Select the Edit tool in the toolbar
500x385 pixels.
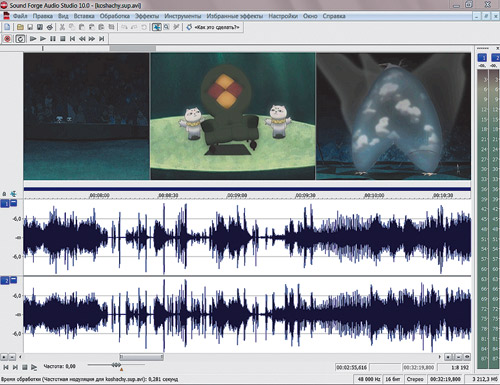(157, 27)
